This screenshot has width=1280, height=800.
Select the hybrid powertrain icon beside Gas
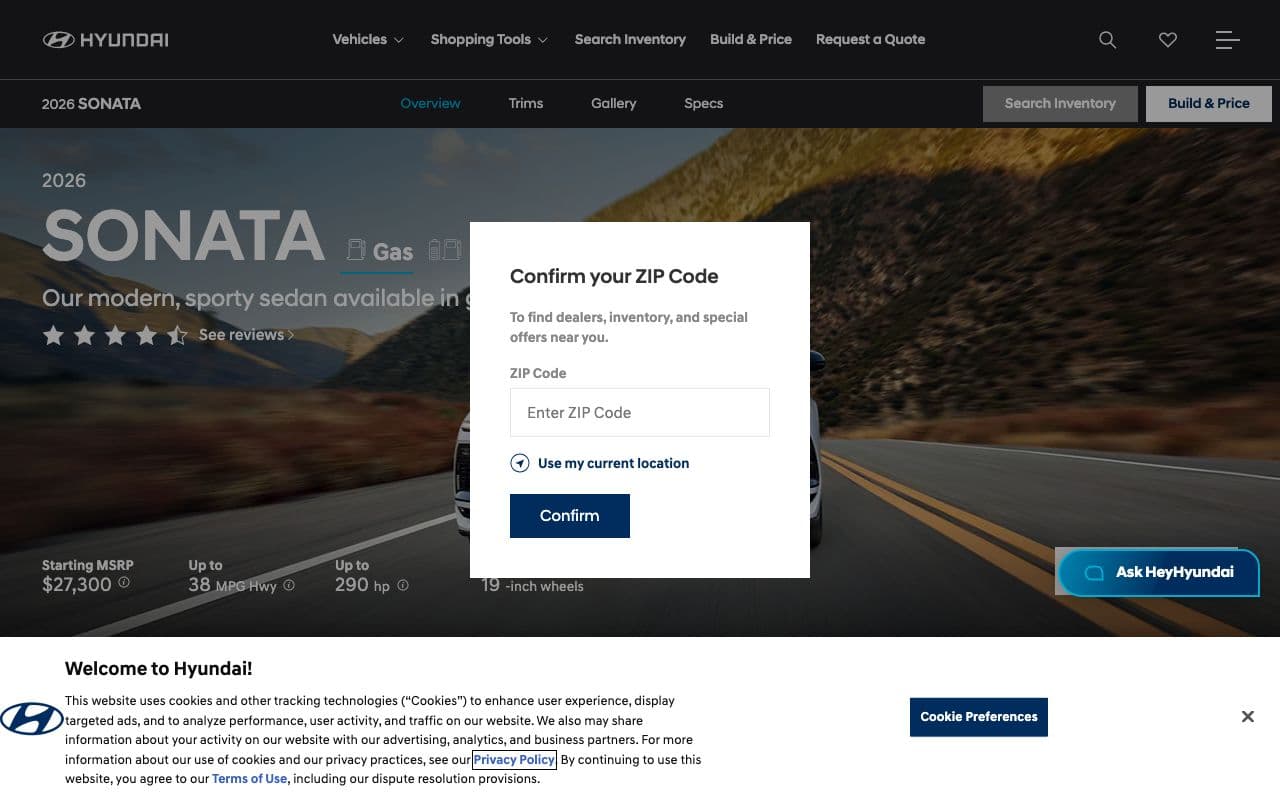pyautogui.click(x=445, y=249)
